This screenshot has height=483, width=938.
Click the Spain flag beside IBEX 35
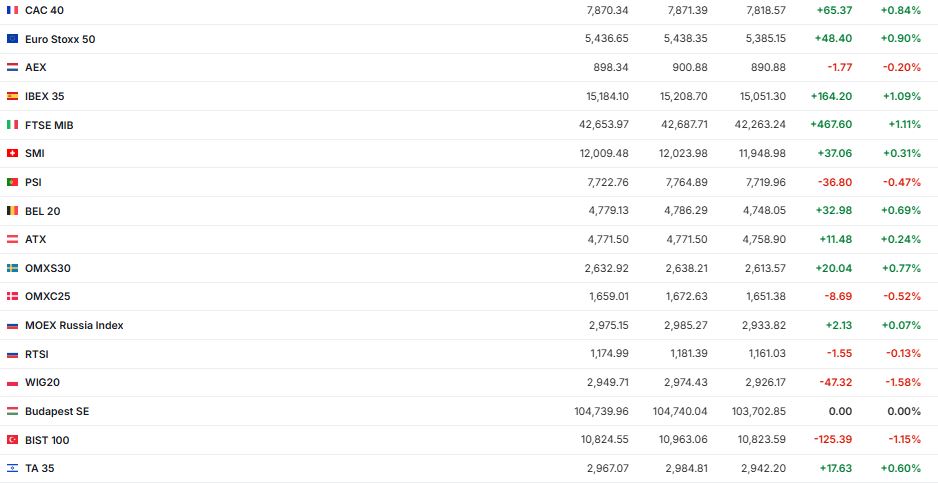tap(12, 96)
